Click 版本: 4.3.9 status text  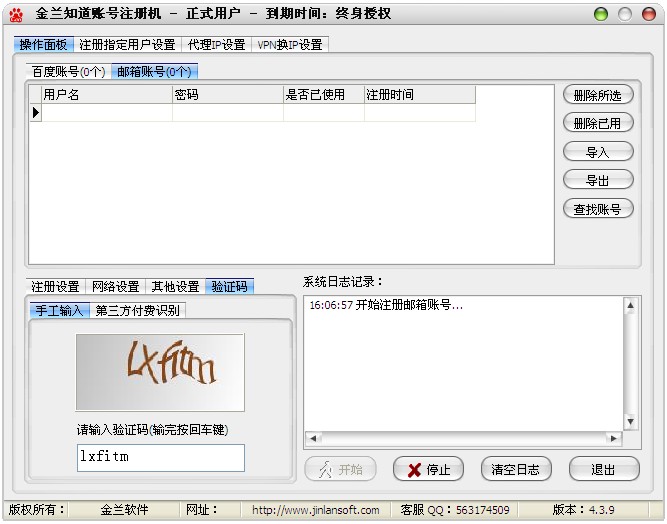click(583, 510)
